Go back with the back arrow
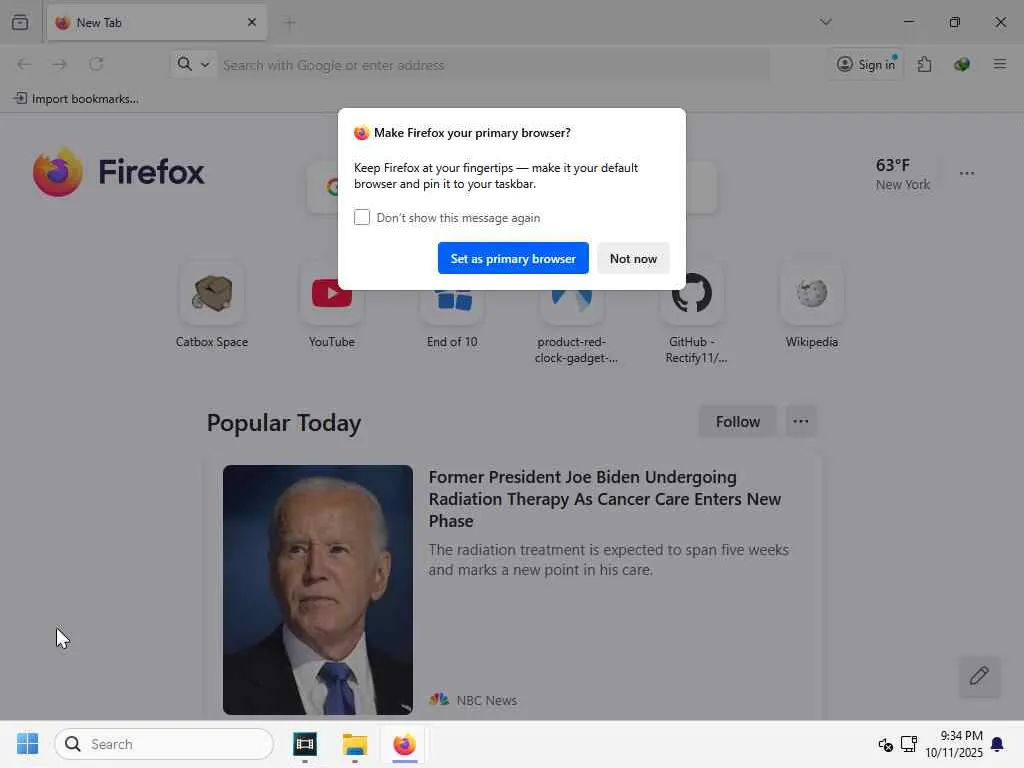The height and width of the screenshot is (768, 1024). 24,64
